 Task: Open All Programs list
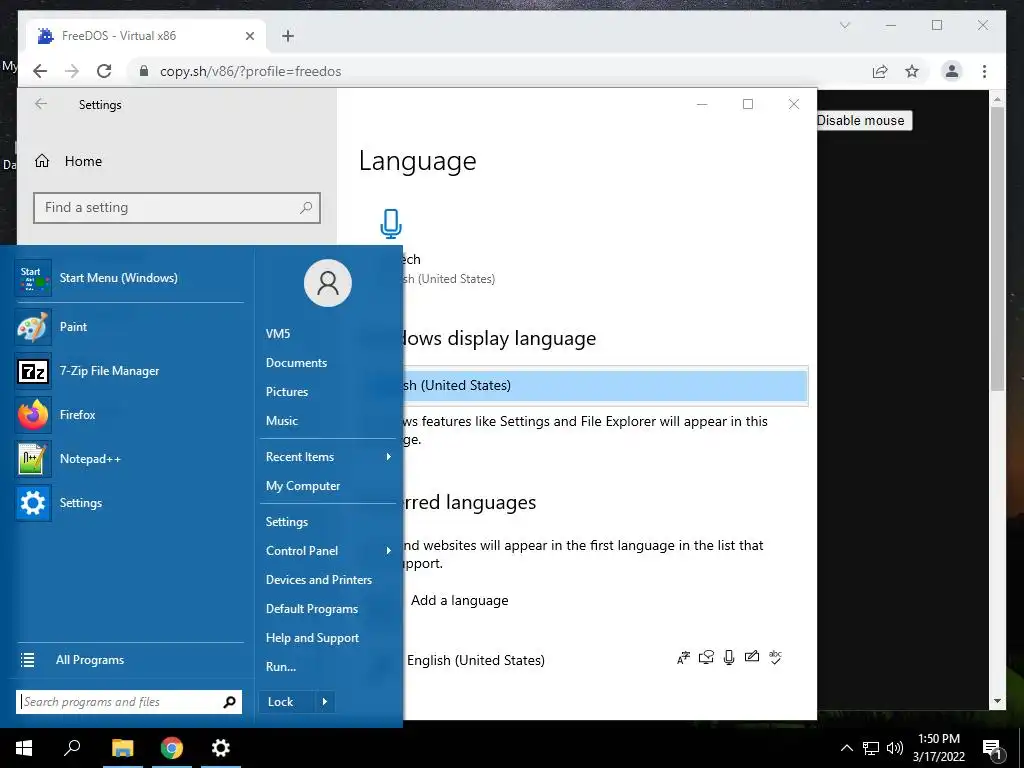tap(129, 660)
